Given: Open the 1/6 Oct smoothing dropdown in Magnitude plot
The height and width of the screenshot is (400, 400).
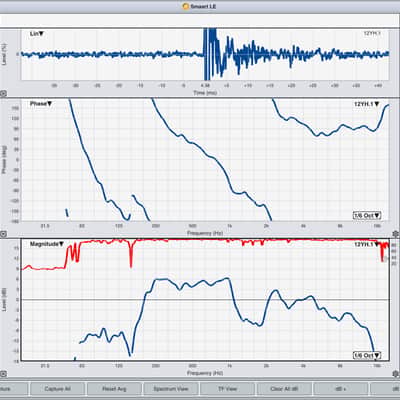Looking at the screenshot, I should tap(367, 355).
